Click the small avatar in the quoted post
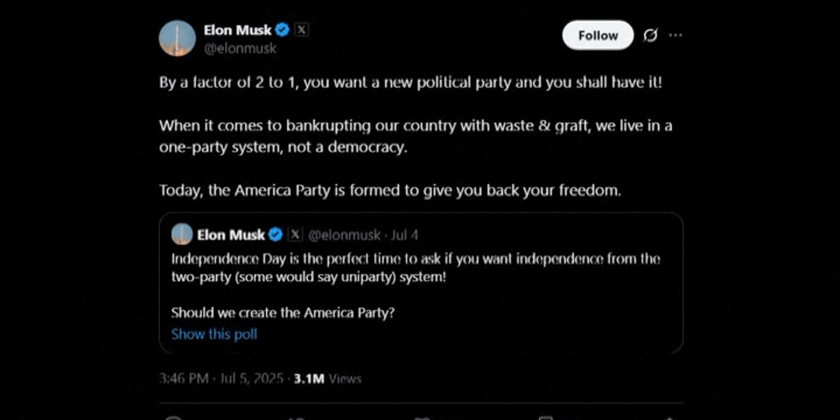 coord(182,235)
